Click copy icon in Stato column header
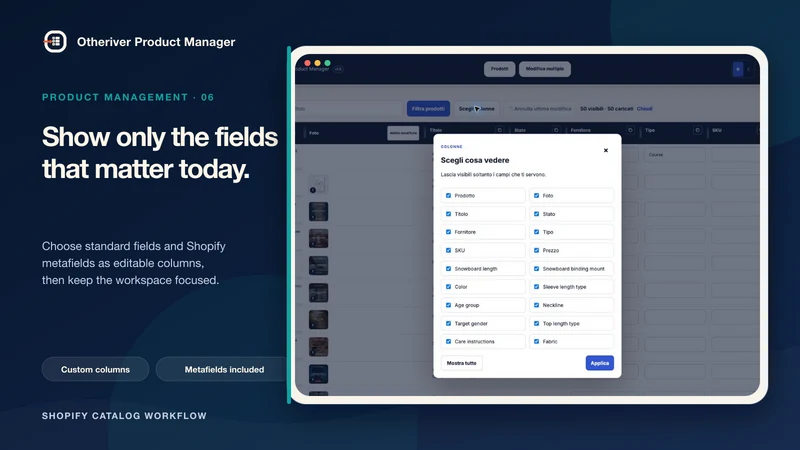Viewport: 800px width, 450px height. (556, 130)
